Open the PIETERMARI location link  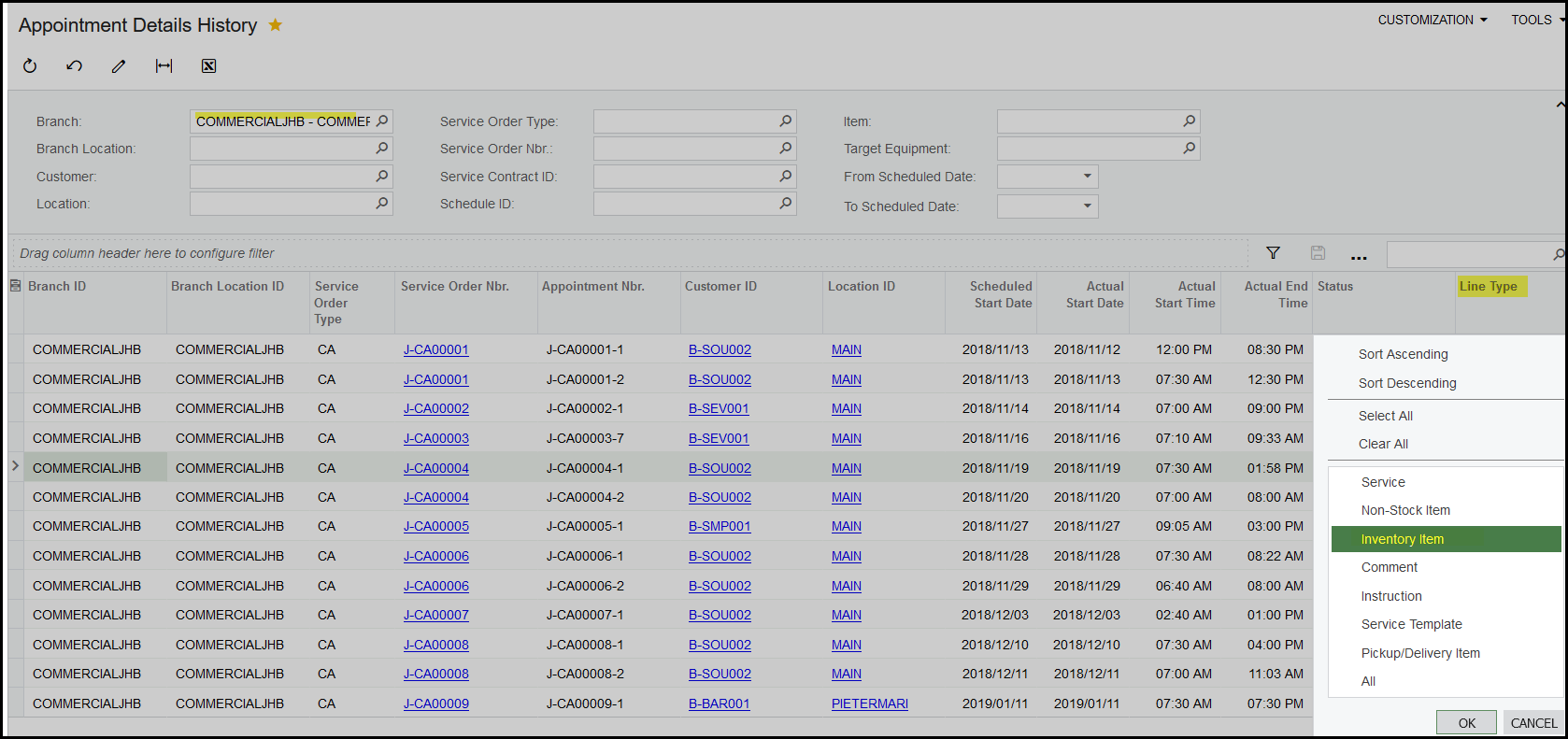click(x=869, y=703)
